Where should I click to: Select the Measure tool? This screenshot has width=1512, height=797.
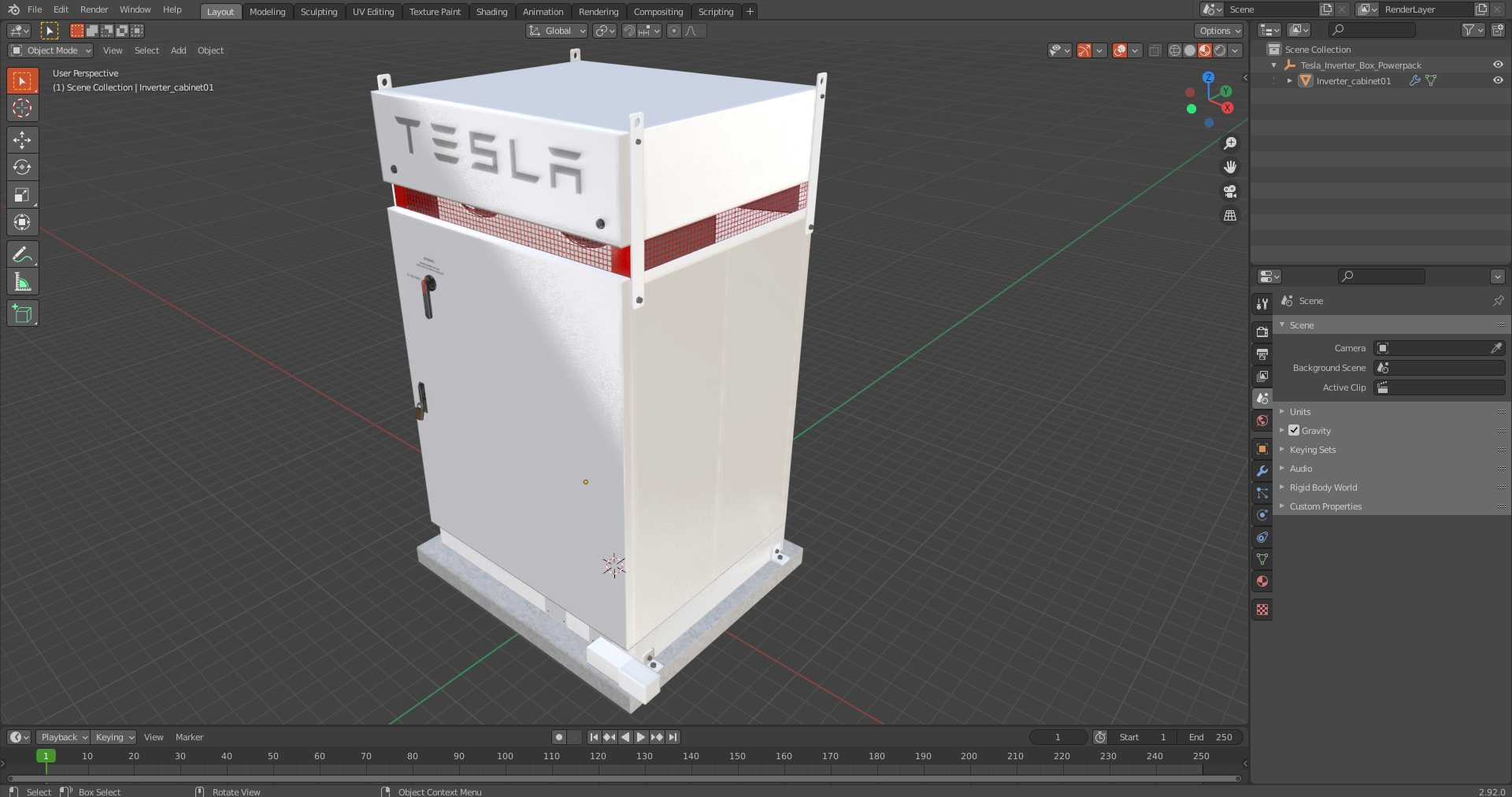22,282
